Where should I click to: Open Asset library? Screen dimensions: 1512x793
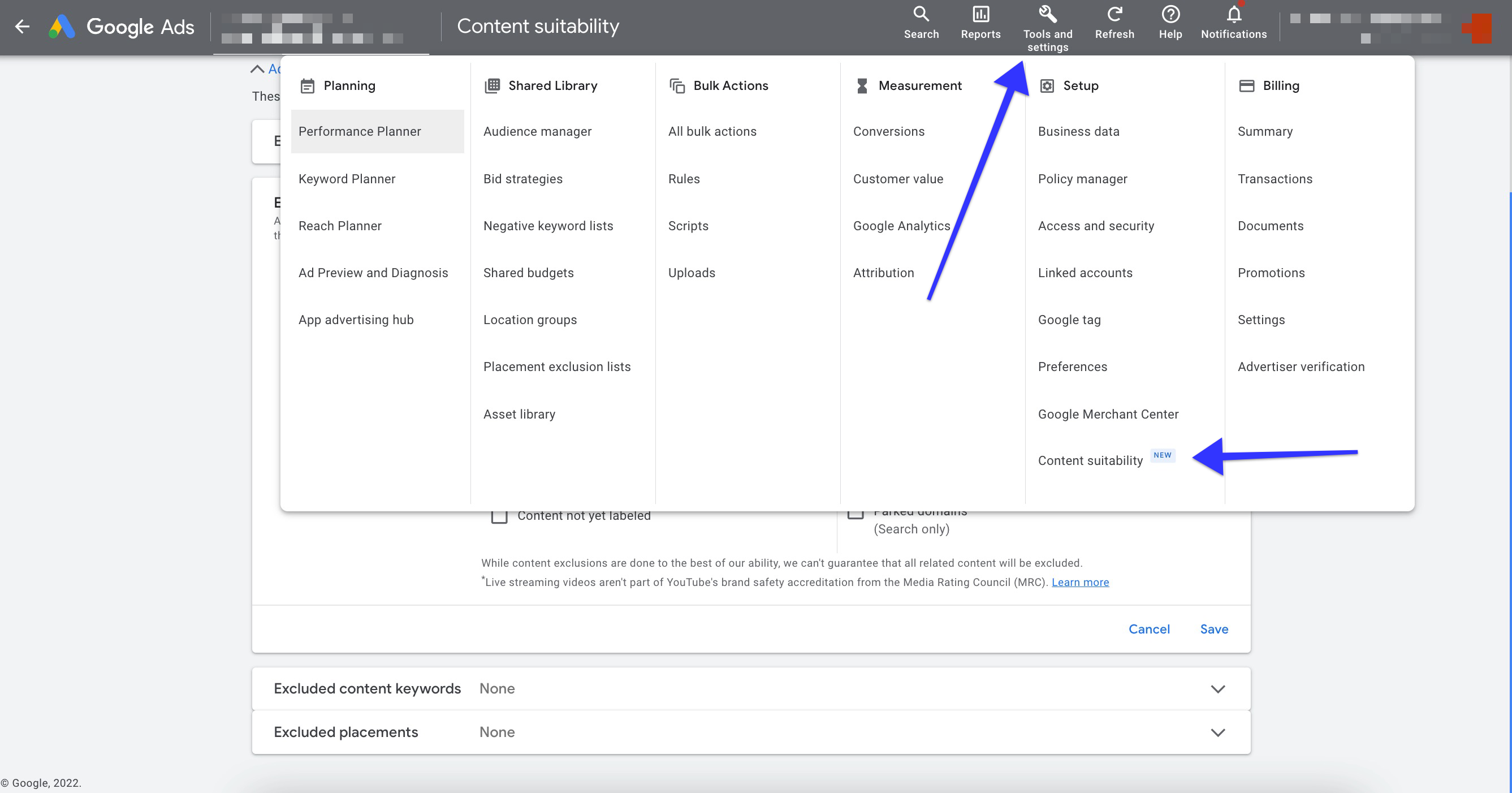pos(519,415)
